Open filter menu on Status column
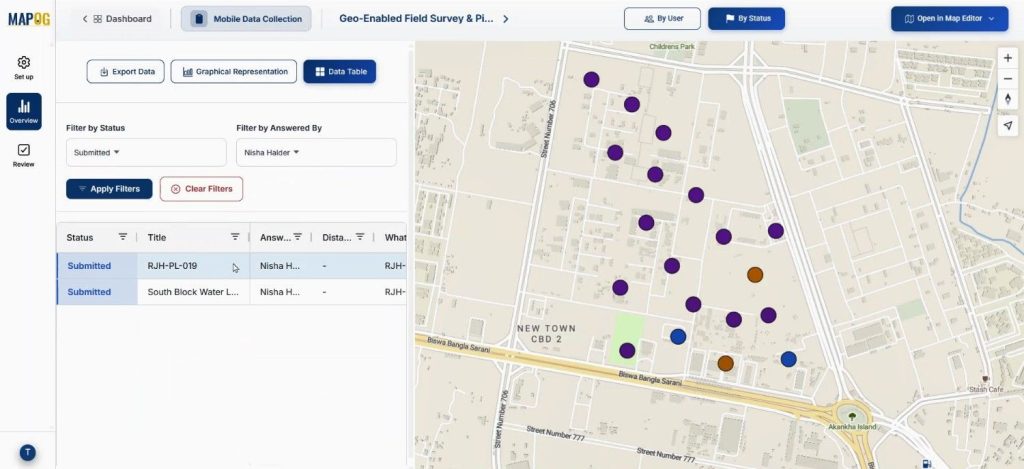Image resolution: width=1024 pixels, height=469 pixels. point(123,237)
